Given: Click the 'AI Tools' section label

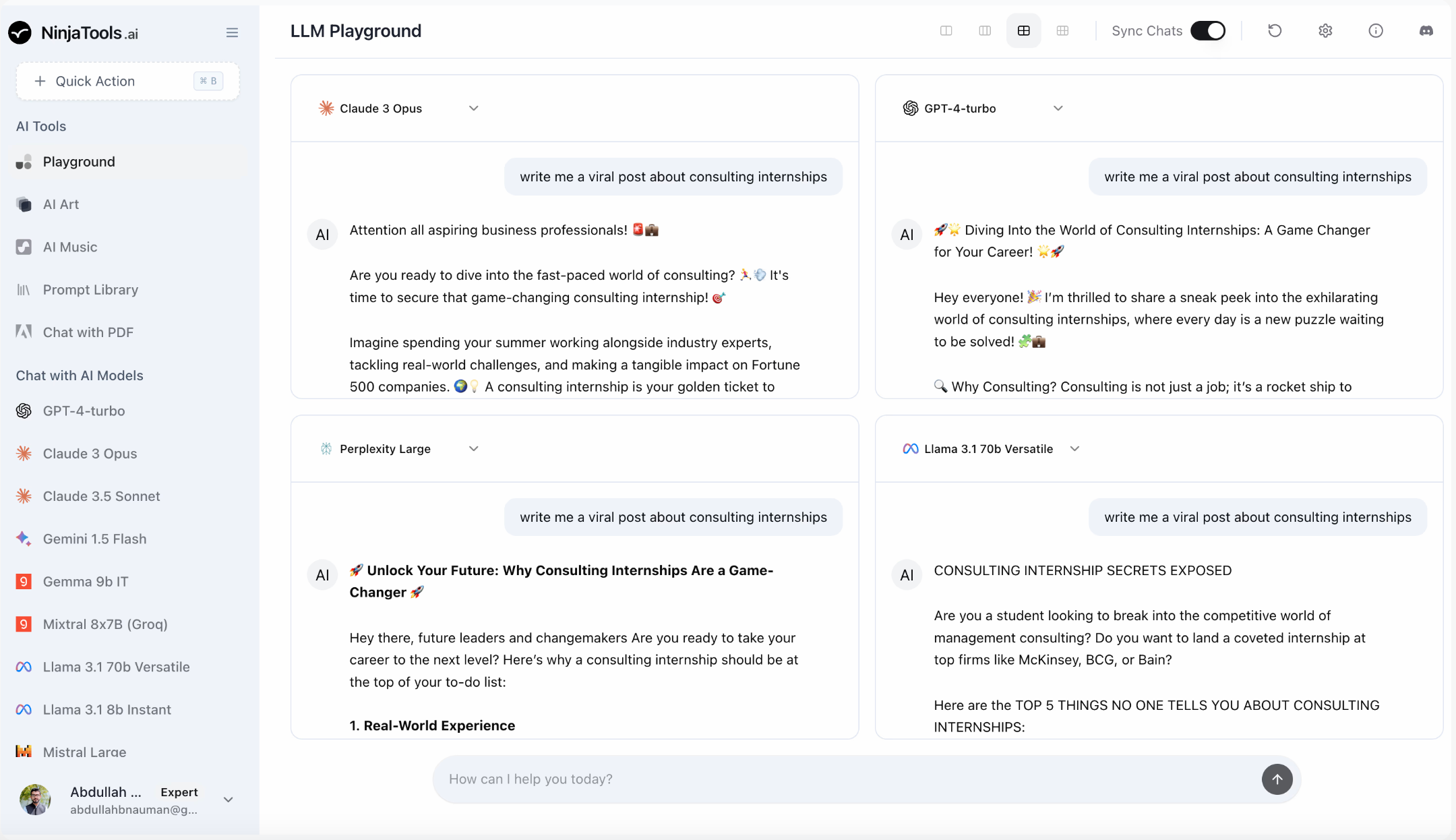Looking at the screenshot, I should 41,126.
